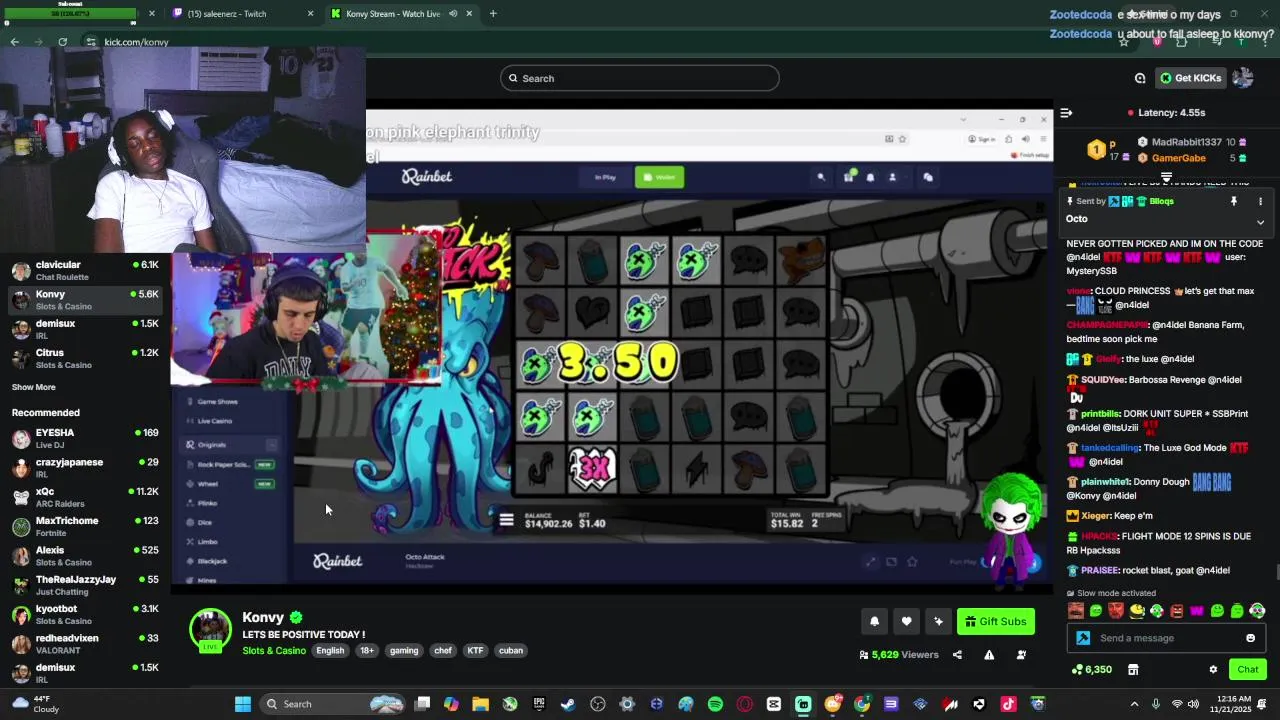
Task: Open the emoji picker in the message box
Action: click(x=1250, y=638)
